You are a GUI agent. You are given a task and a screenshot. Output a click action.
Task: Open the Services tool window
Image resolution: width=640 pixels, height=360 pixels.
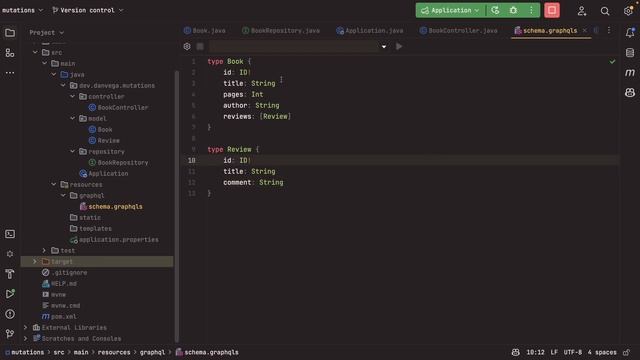[10, 254]
